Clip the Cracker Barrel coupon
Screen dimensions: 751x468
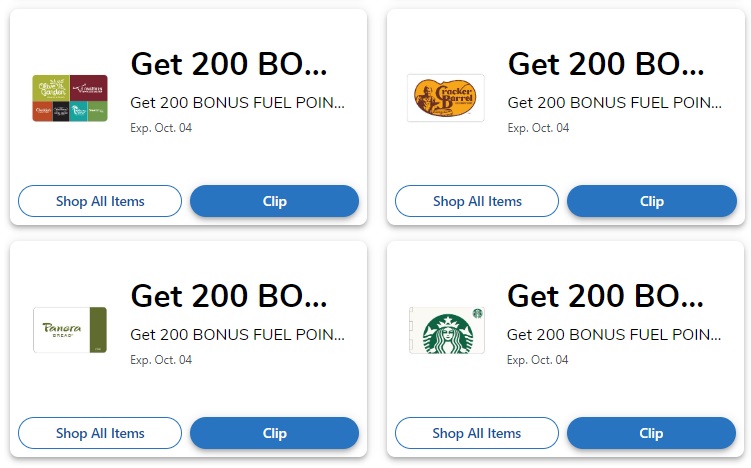652,201
